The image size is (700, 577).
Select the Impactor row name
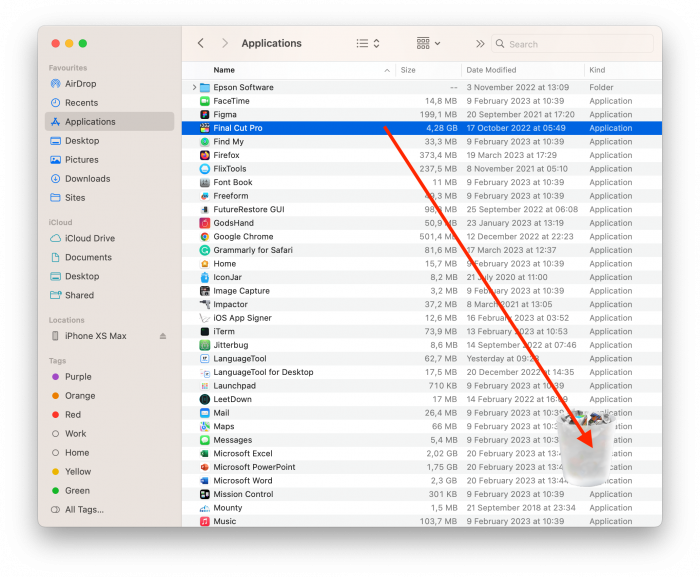pyautogui.click(x=230, y=305)
